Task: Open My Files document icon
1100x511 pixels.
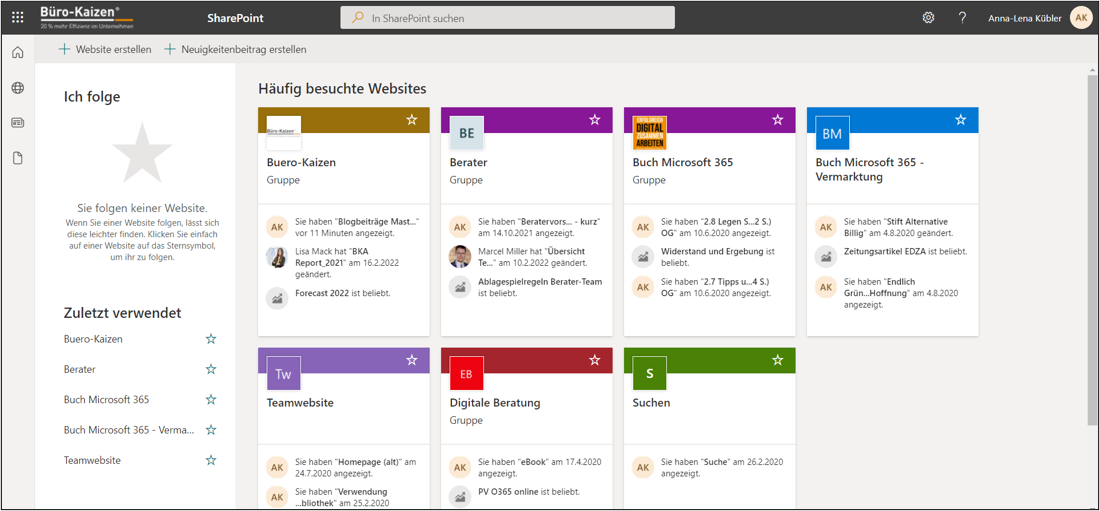Action: [18, 158]
